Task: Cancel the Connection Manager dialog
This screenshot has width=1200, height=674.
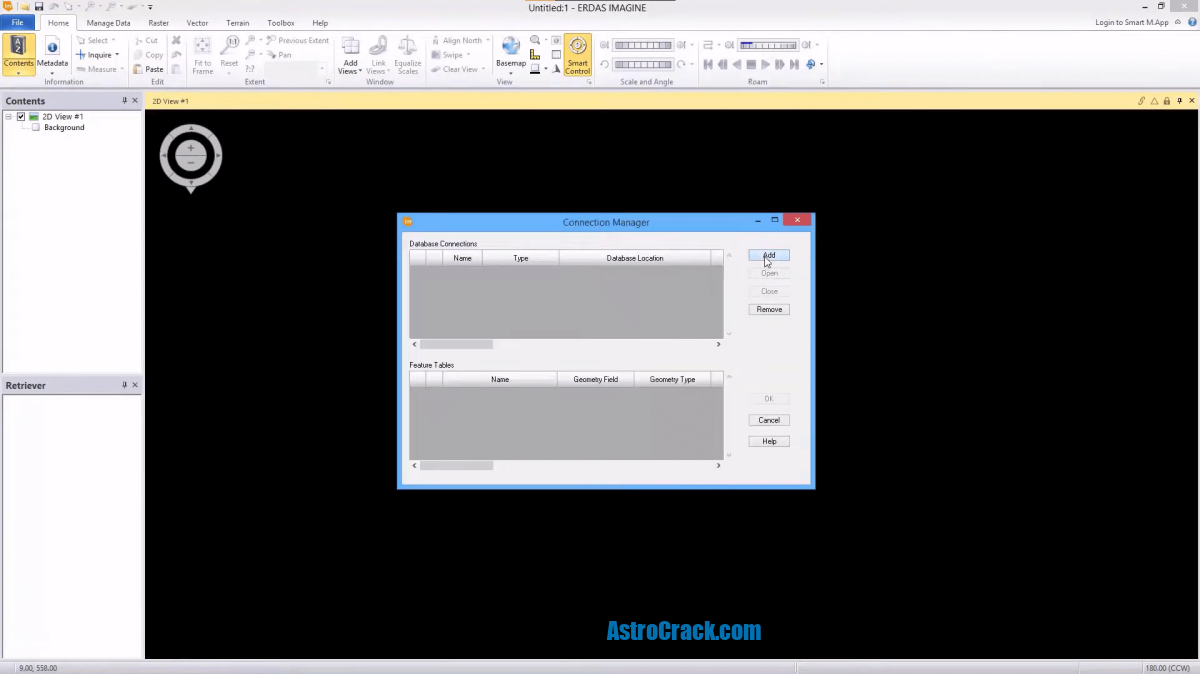Action: (768, 420)
